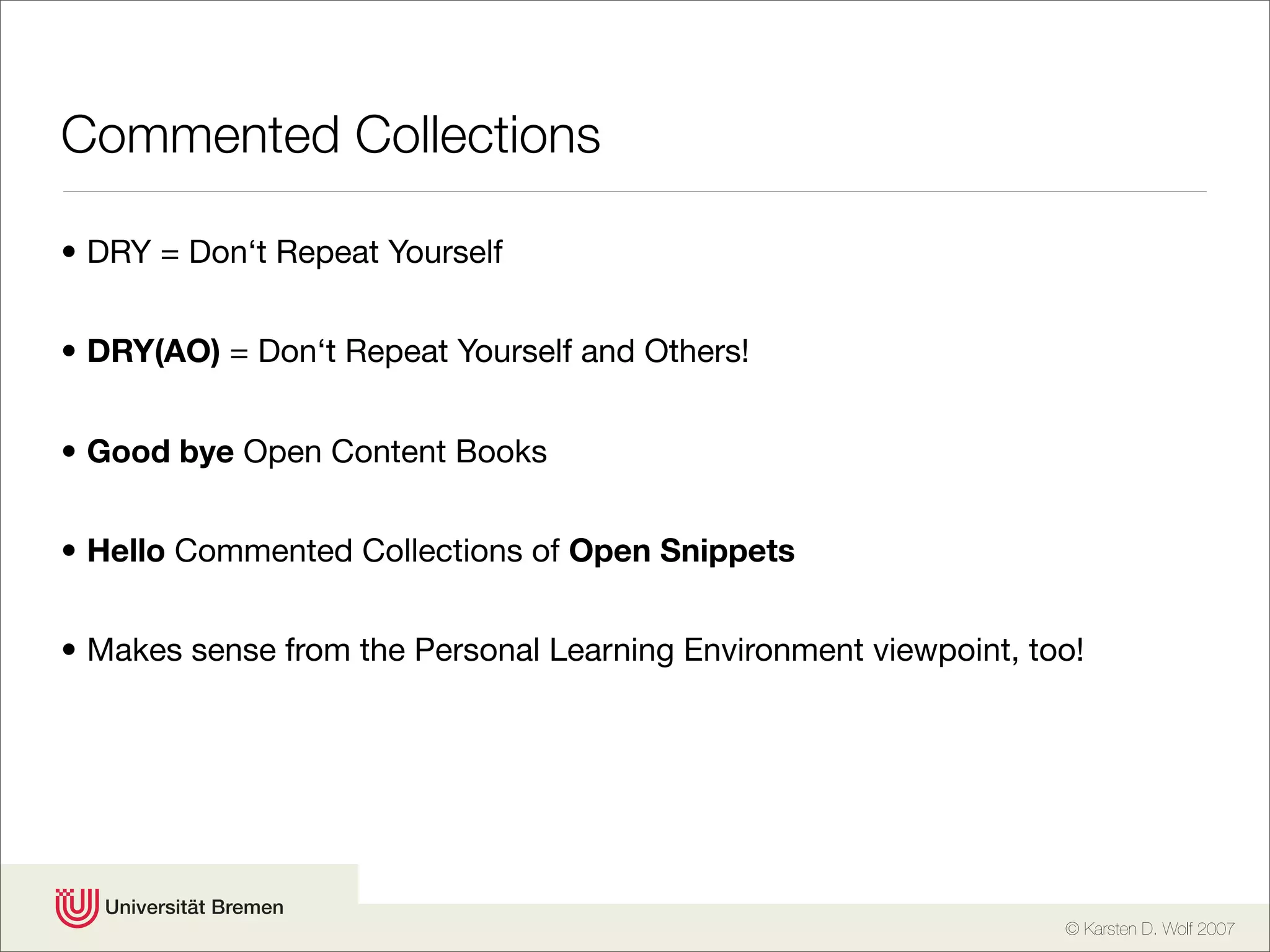Image resolution: width=1270 pixels, height=952 pixels.
Task: Click the "Open Content Books" text
Action: [395, 451]
